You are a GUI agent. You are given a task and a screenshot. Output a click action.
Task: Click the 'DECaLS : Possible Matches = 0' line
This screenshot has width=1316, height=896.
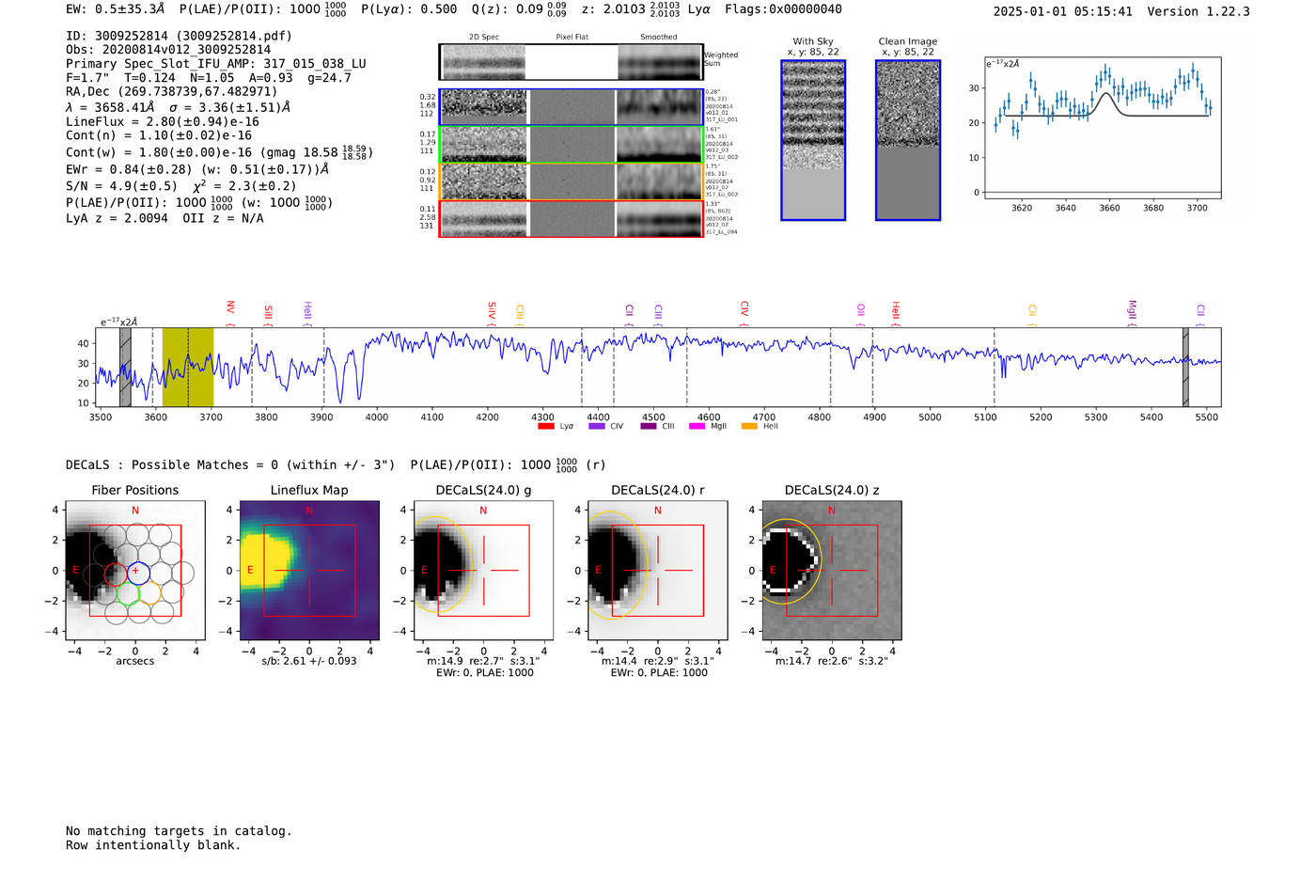point(336,464)
